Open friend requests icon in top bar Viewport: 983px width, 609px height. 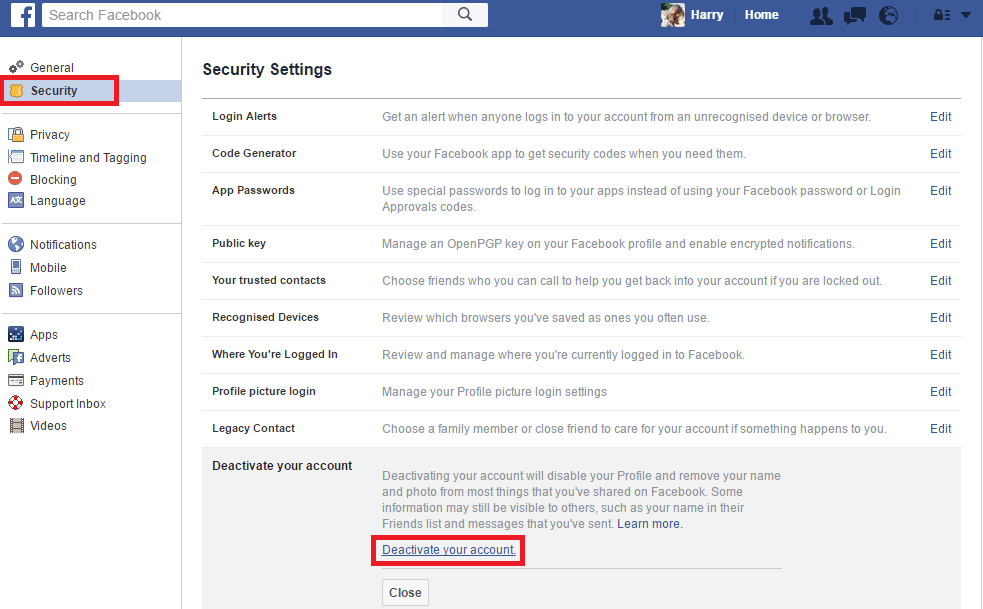click(x=821, y=15)
